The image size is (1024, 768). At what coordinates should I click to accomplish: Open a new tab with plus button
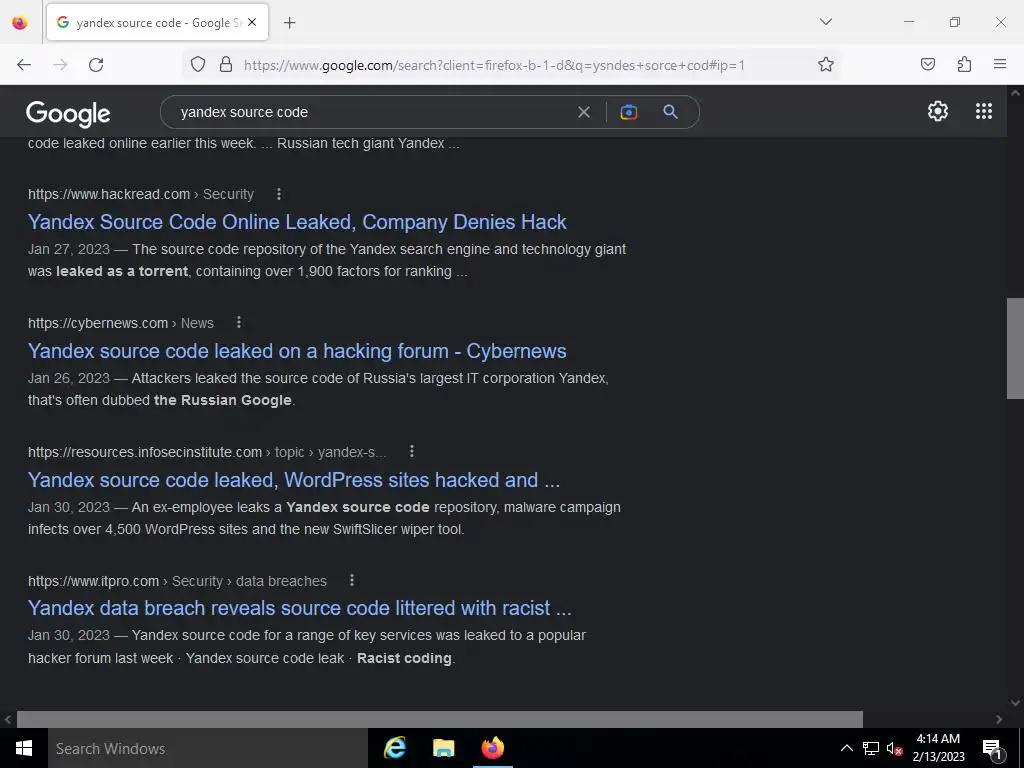click(x=290, y=23)
